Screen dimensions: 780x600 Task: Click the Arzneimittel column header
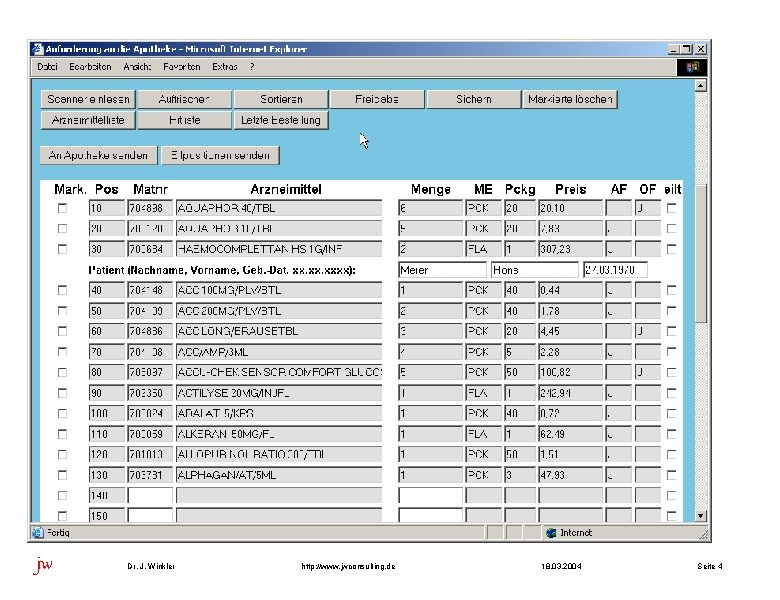286,190
